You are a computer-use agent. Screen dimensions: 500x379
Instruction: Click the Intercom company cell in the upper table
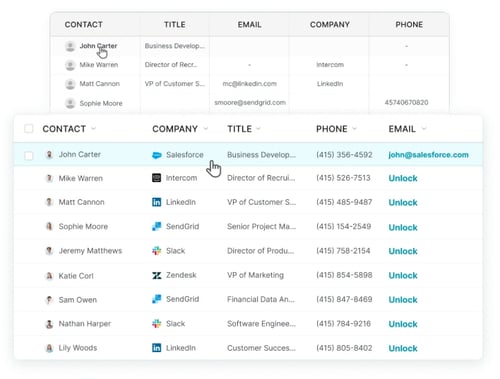[x=330, y=65]
